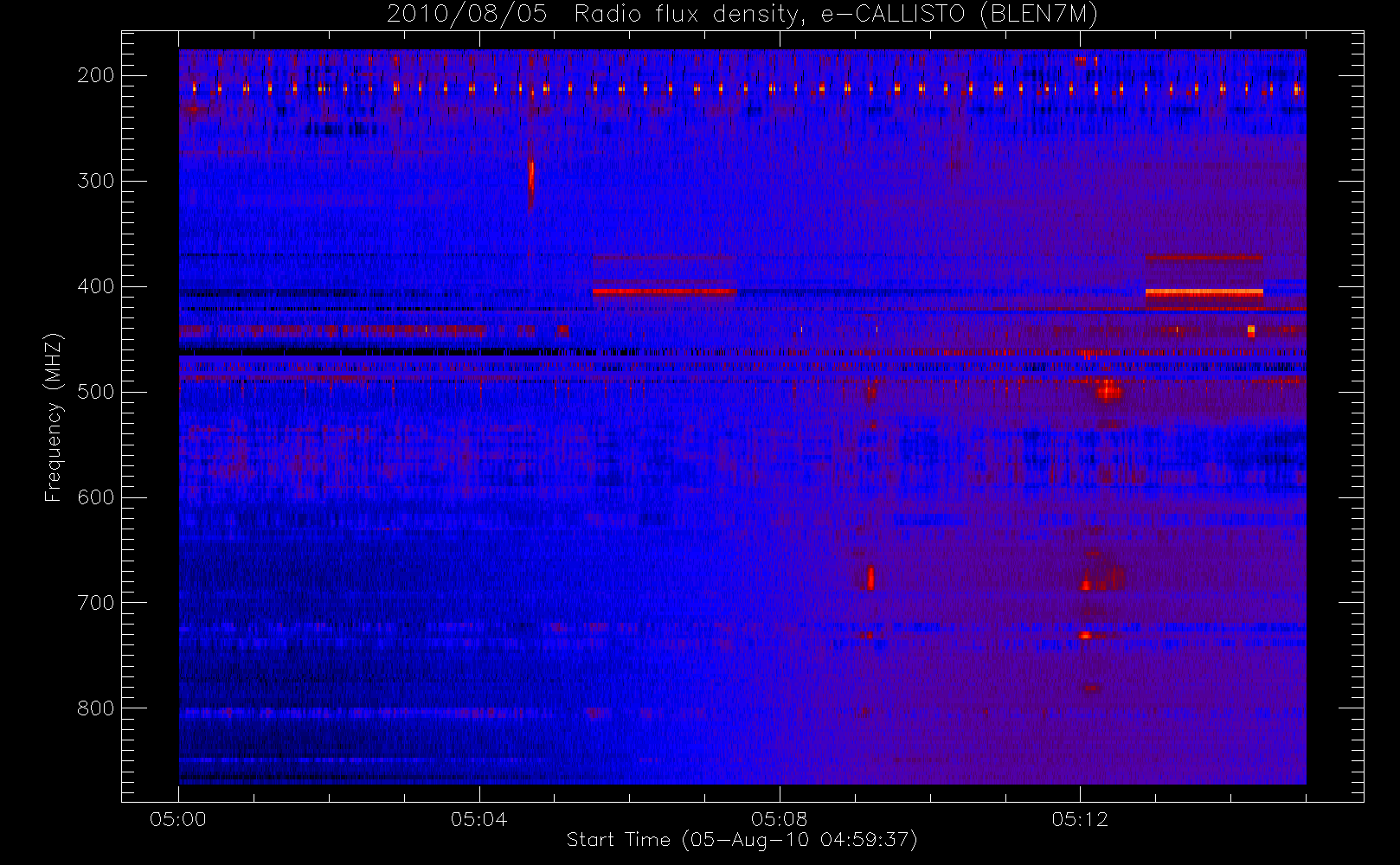Screen dimensions: 1400x865
Task: Click the bright 405 MHz band after 05:13
Action: point(1204,292)
